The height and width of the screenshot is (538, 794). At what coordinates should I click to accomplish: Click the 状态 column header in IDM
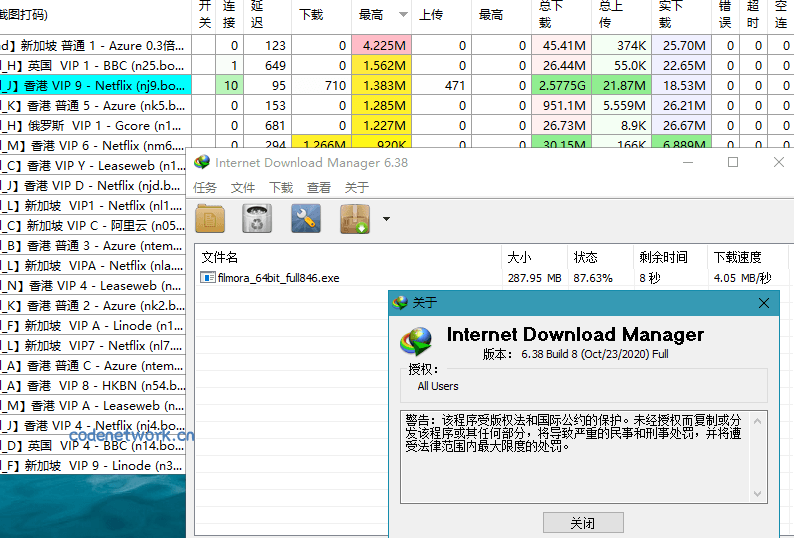600,257
